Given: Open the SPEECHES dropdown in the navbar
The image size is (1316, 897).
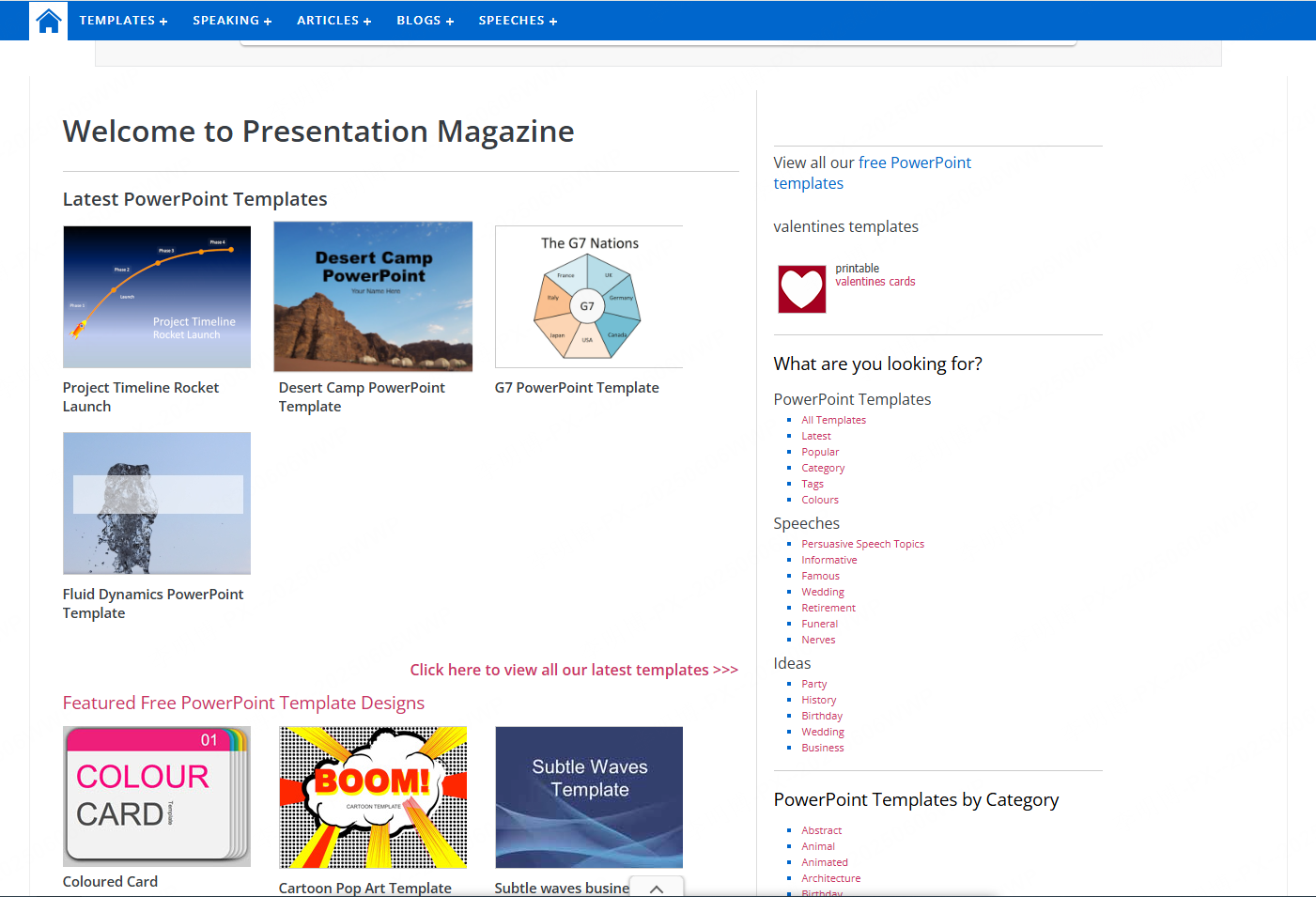Looking at the screenshot, I should (518, 20).
